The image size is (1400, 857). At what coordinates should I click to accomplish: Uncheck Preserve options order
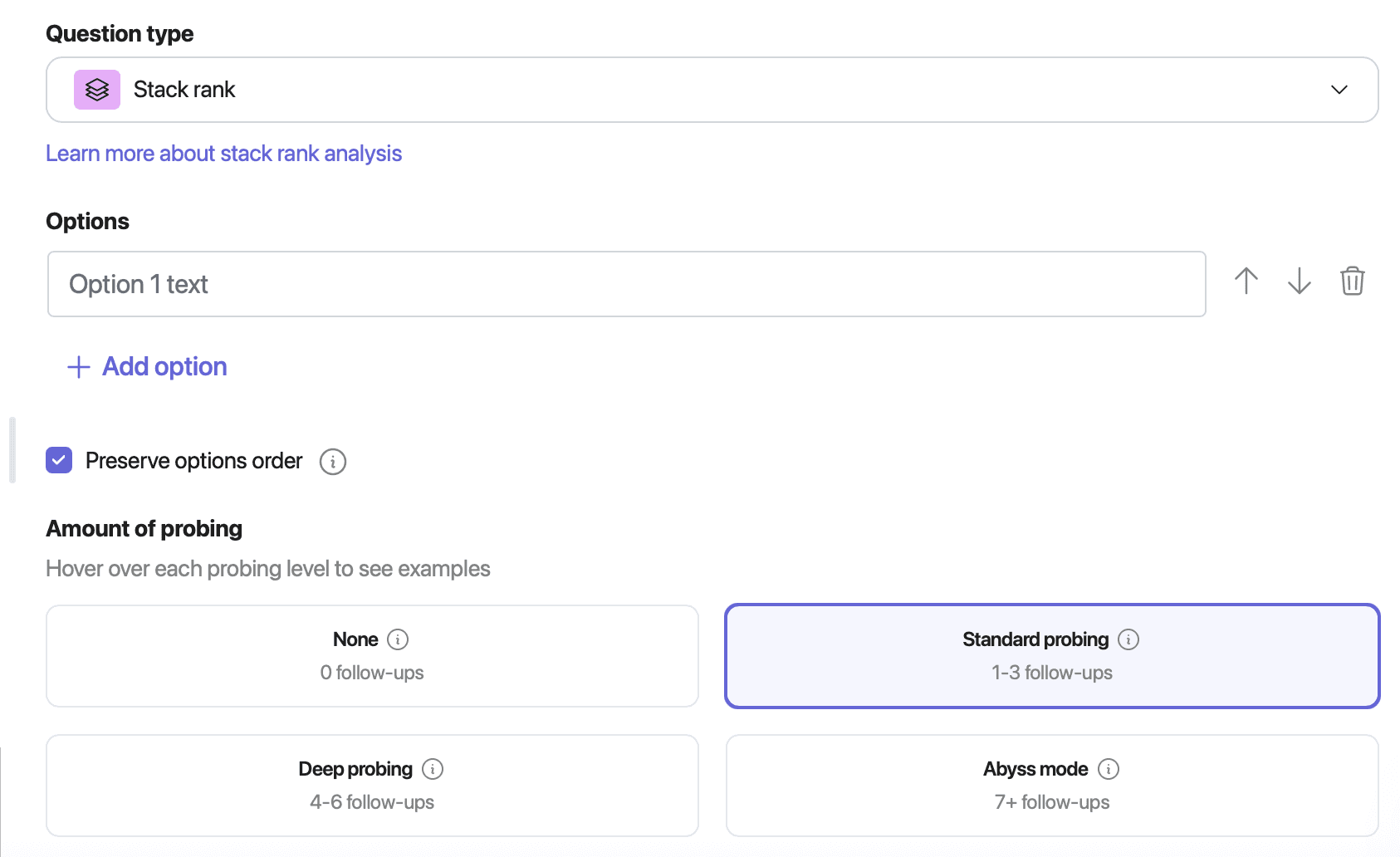click(x=58, y=460)
